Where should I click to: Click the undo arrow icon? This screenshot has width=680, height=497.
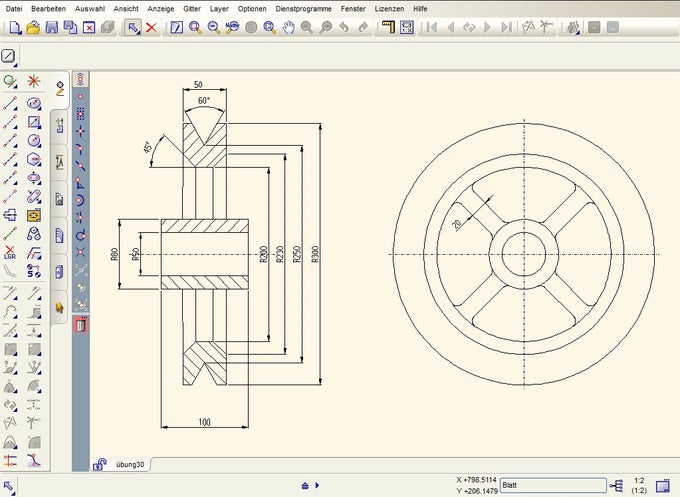point(344,28)
